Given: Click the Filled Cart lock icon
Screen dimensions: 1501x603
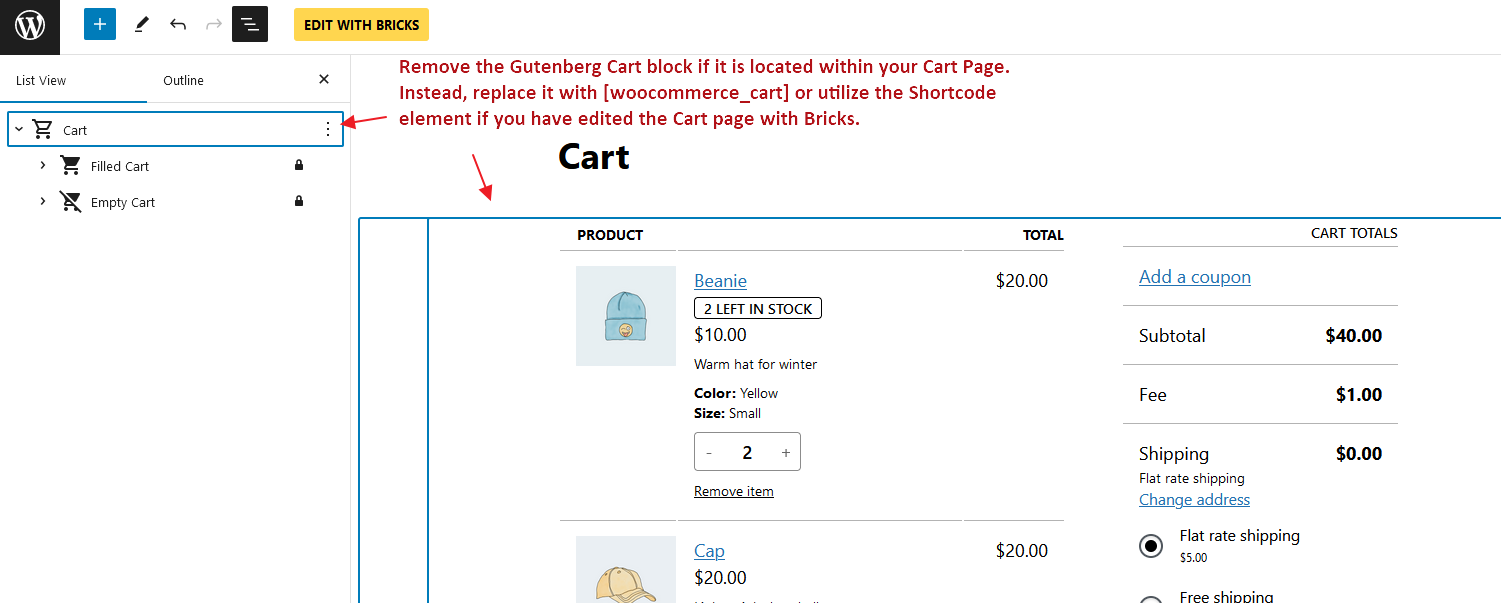Looking at the screenshot, I should point(298,166).
